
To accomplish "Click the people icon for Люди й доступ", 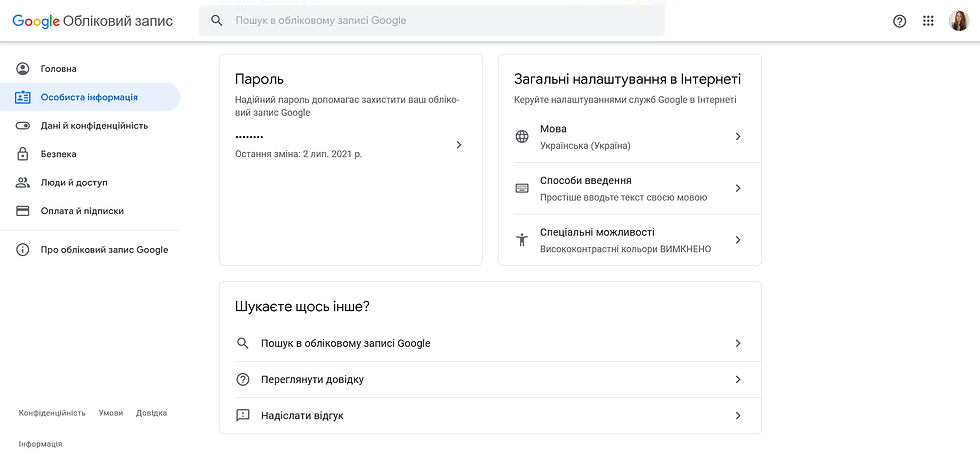I will [x=22, y=183].
